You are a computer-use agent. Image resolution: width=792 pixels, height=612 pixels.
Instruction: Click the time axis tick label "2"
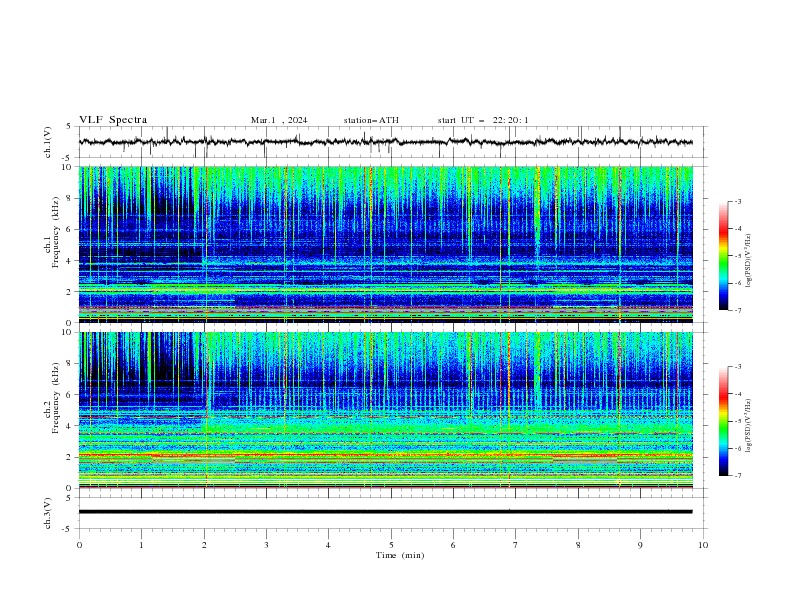coord(204,545)
